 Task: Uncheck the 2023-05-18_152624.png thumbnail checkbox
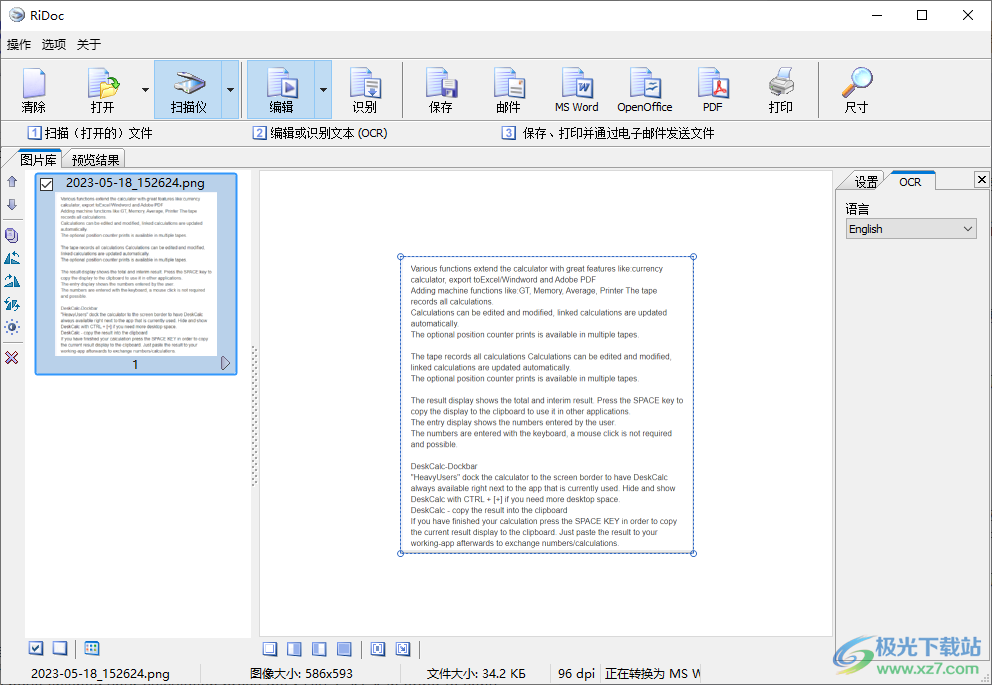click(46, 184)
